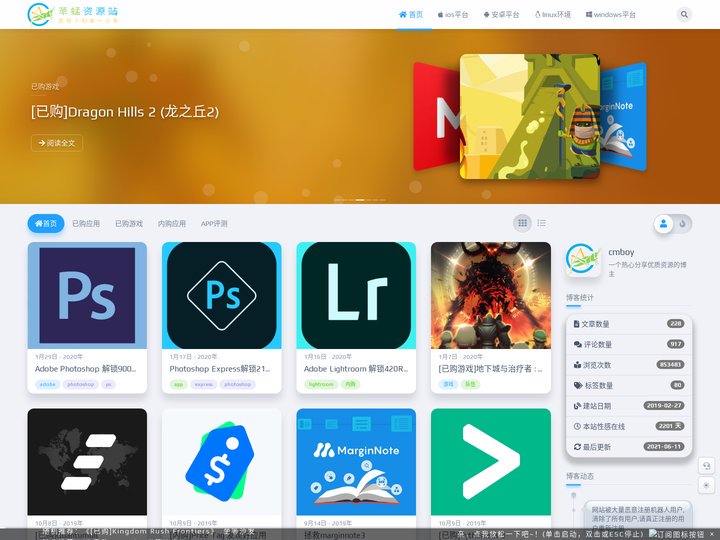
Task: Open Adobe Photoshop 解锁900 article title
Action: (85, 369)
